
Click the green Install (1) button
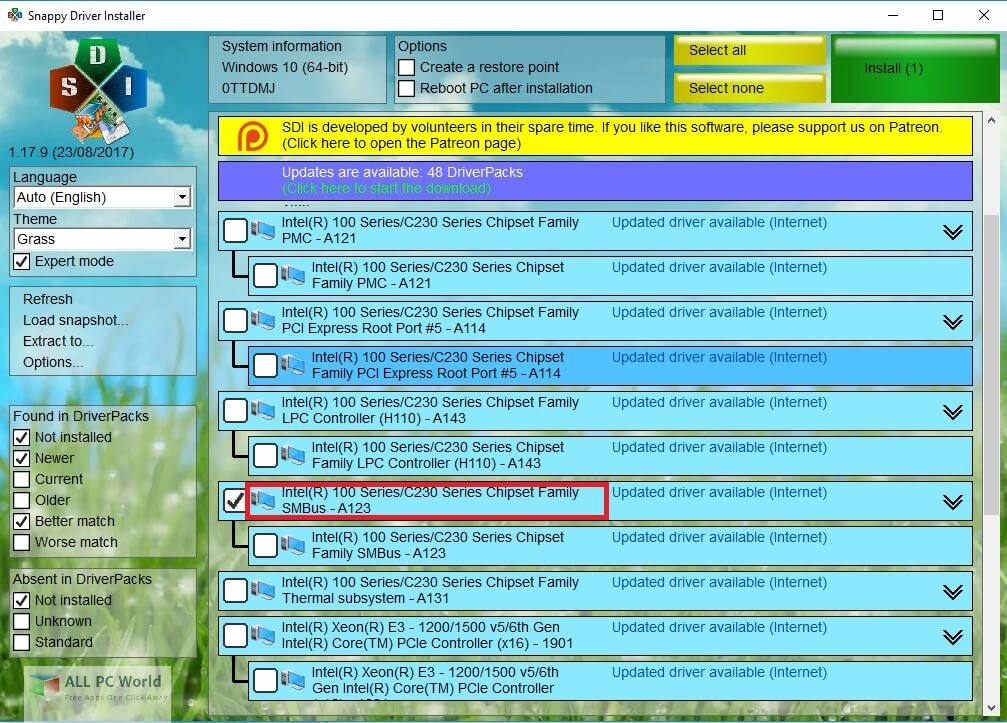915,69
